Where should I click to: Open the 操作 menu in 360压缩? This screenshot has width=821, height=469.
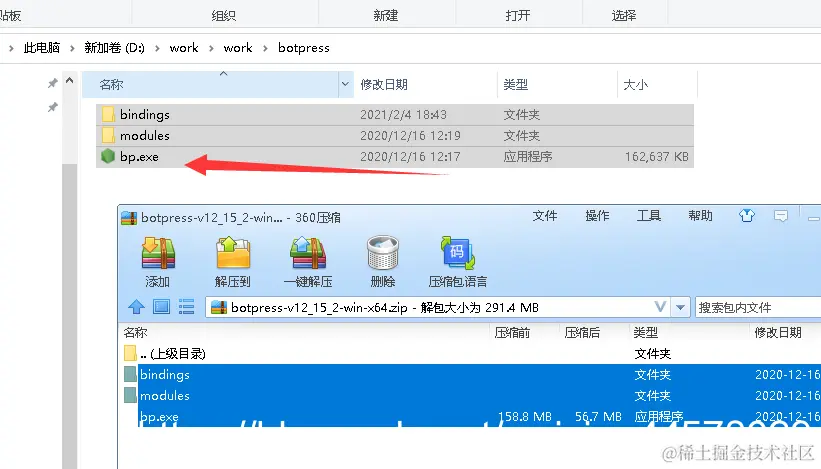(x=597, y=216)
